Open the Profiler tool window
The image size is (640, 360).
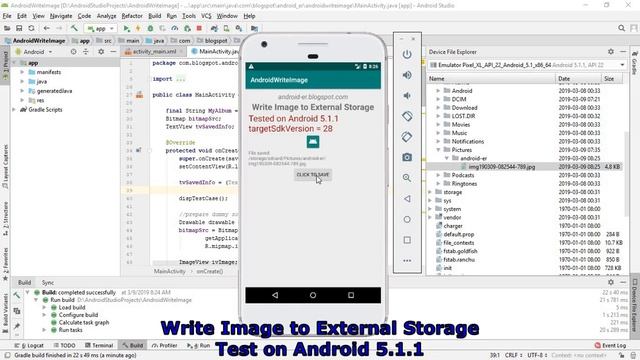tap(164, 345)
